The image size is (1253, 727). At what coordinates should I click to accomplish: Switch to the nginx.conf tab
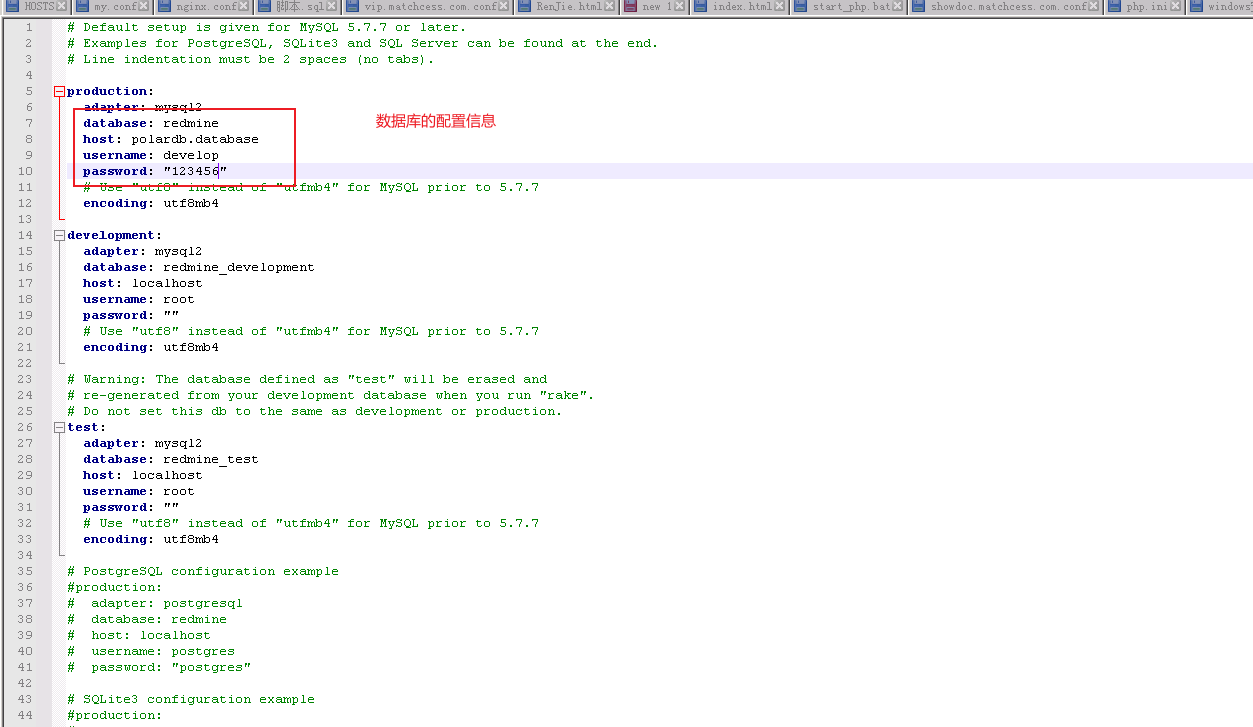pos(205,7)
